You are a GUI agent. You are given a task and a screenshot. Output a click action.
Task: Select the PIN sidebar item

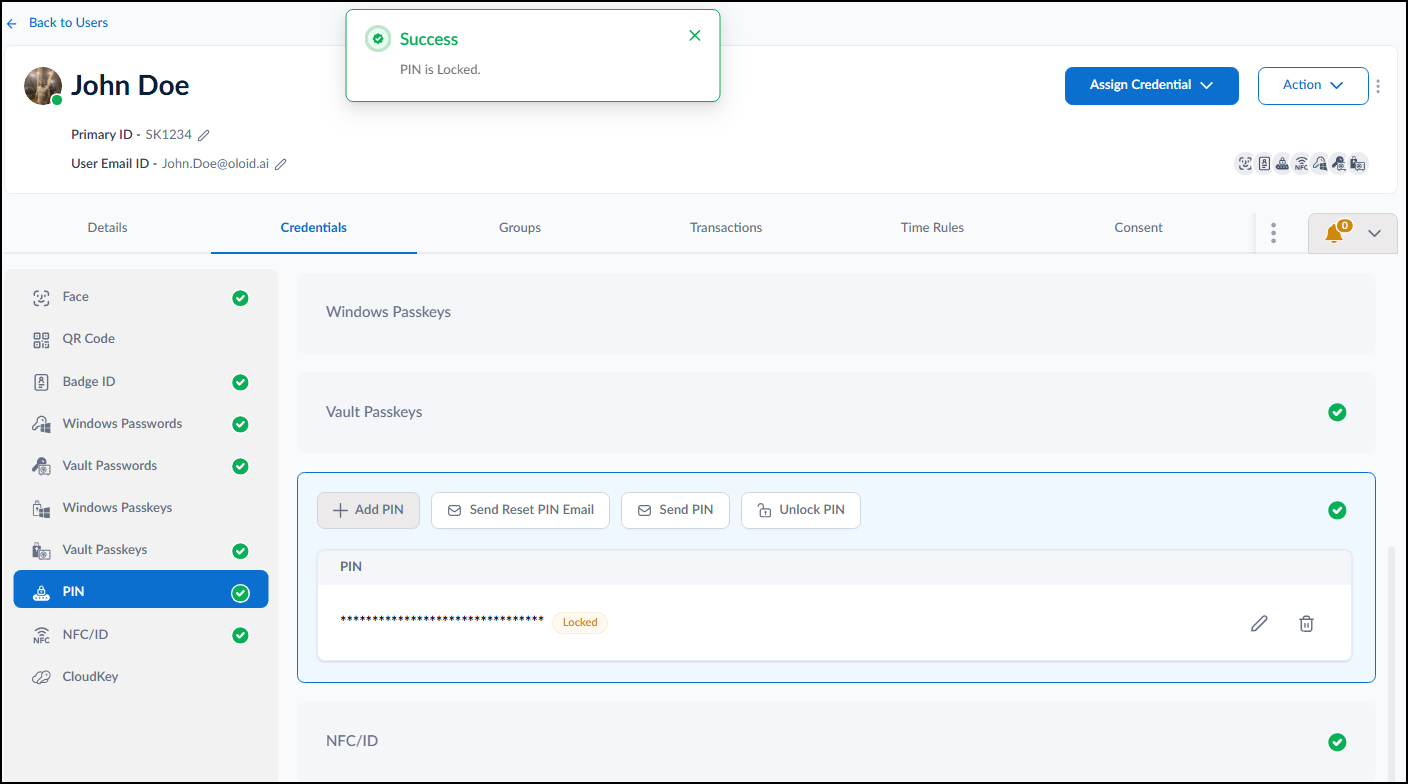click(x=141, y=590)
